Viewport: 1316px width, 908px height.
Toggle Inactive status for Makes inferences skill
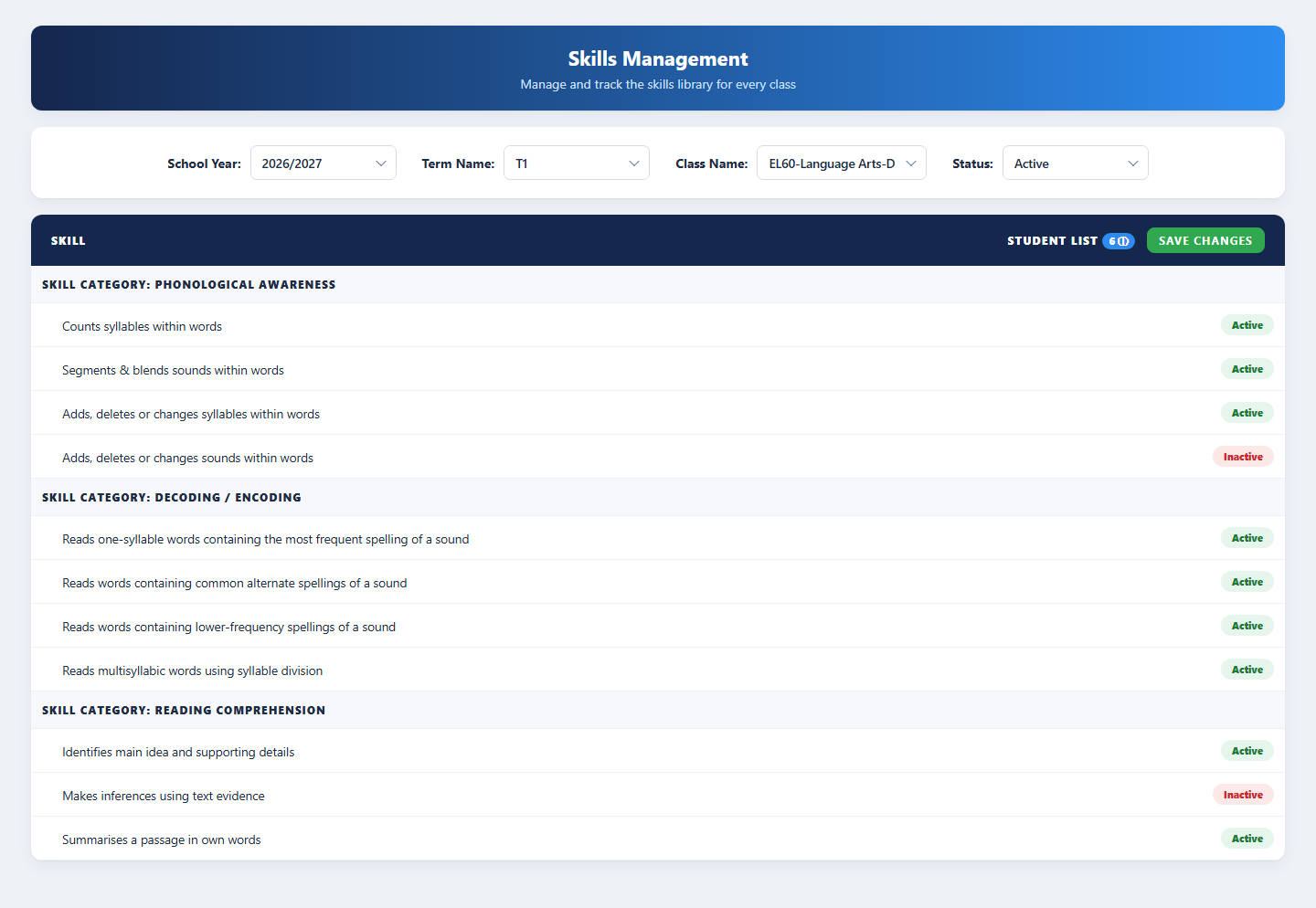(1243, 795)
